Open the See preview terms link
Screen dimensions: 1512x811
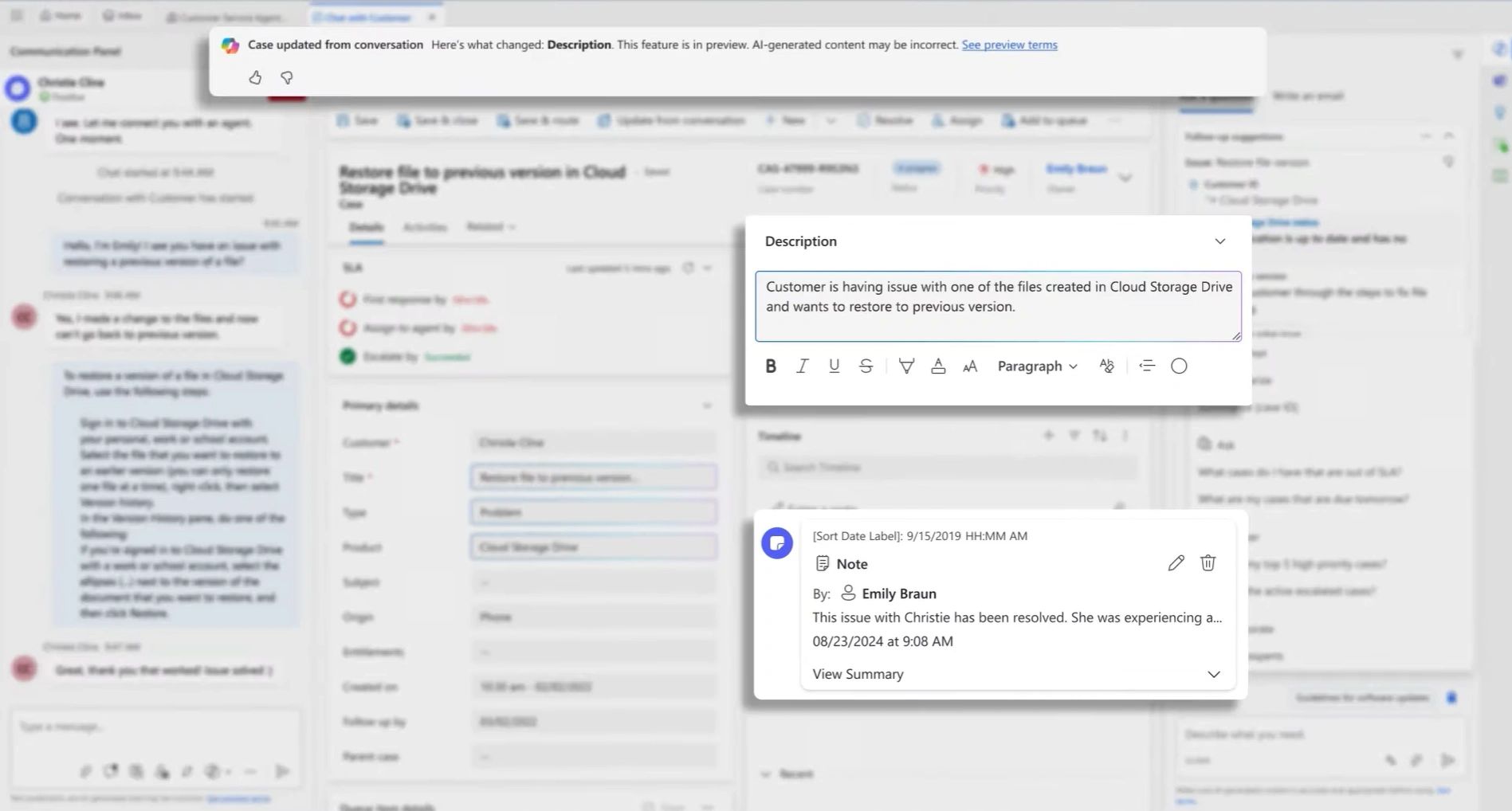tap(1009, 45)
